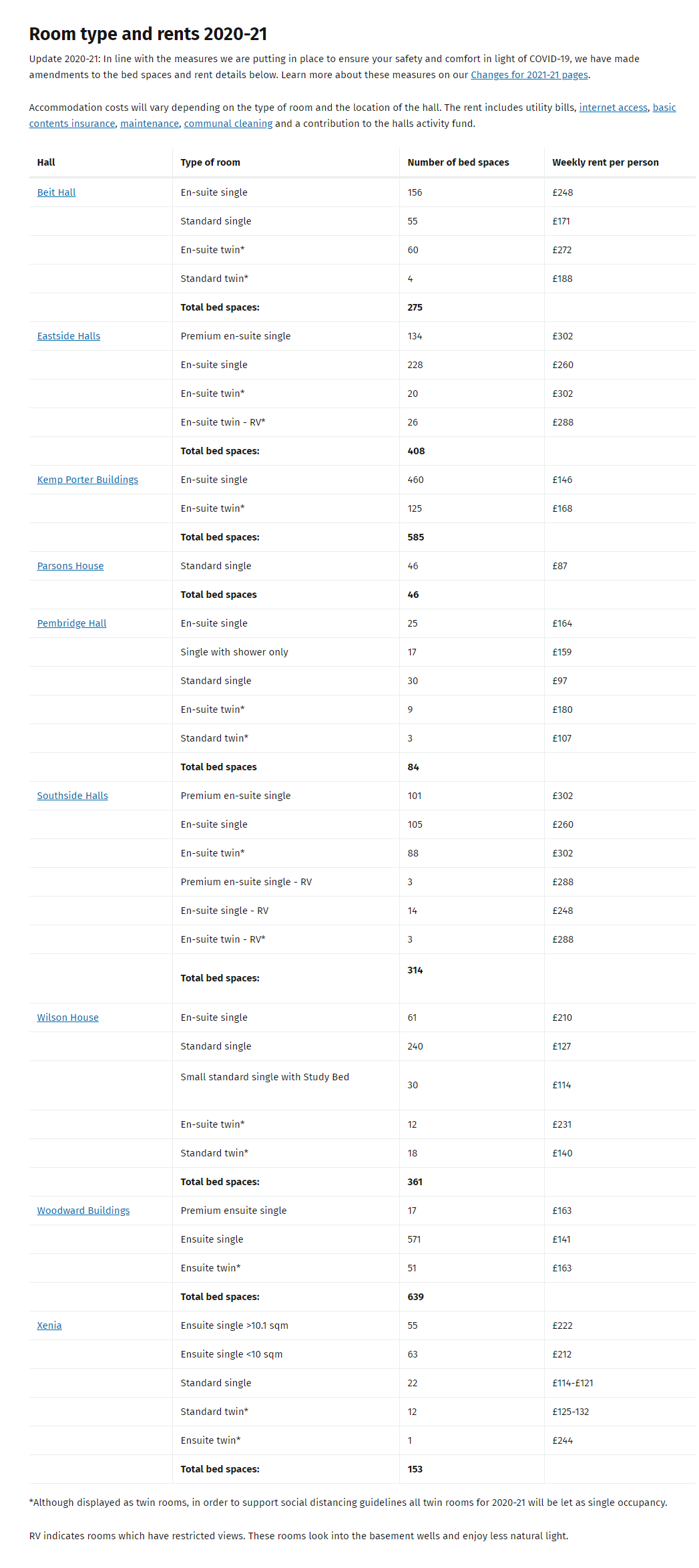This screenshot has height=1568, width=699.
Task: Click the Single with shower only cell
Action: tap(234, 652)
